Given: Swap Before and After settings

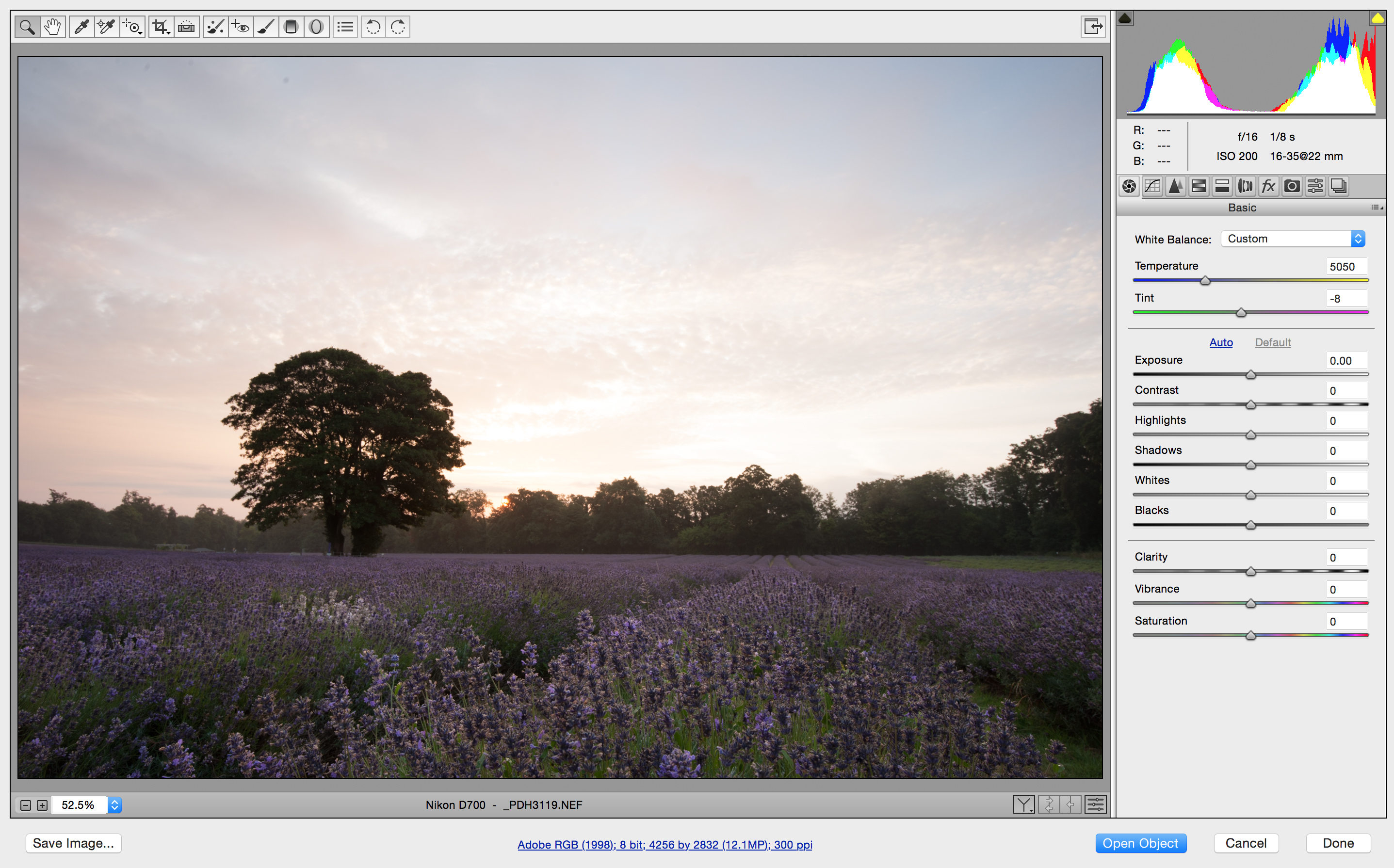Looking at the screenshot, I should (x=1048, y=804).
